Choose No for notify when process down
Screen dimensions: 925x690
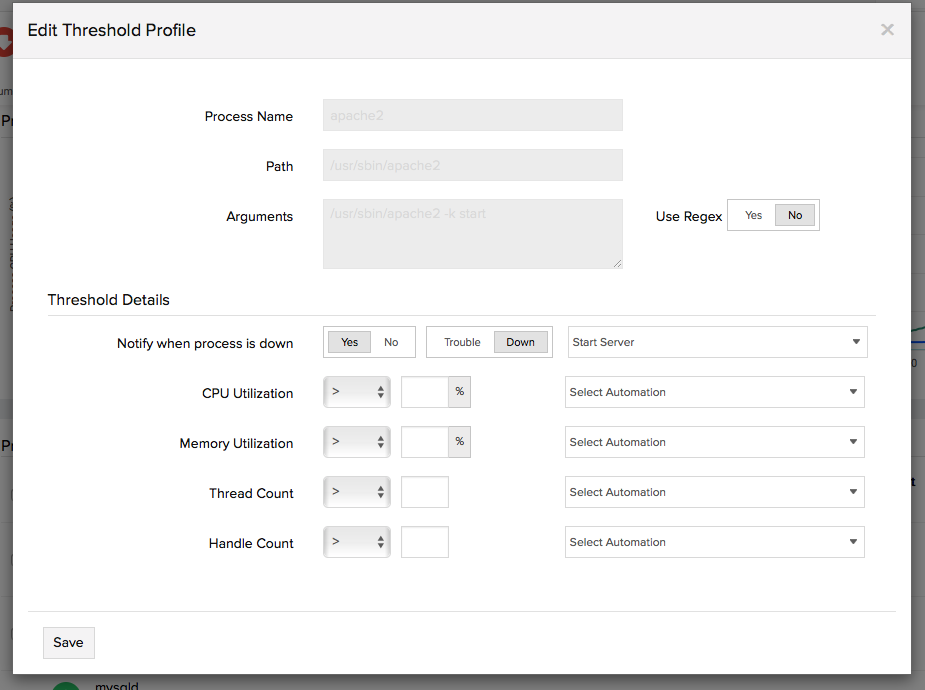pos(391,342)
